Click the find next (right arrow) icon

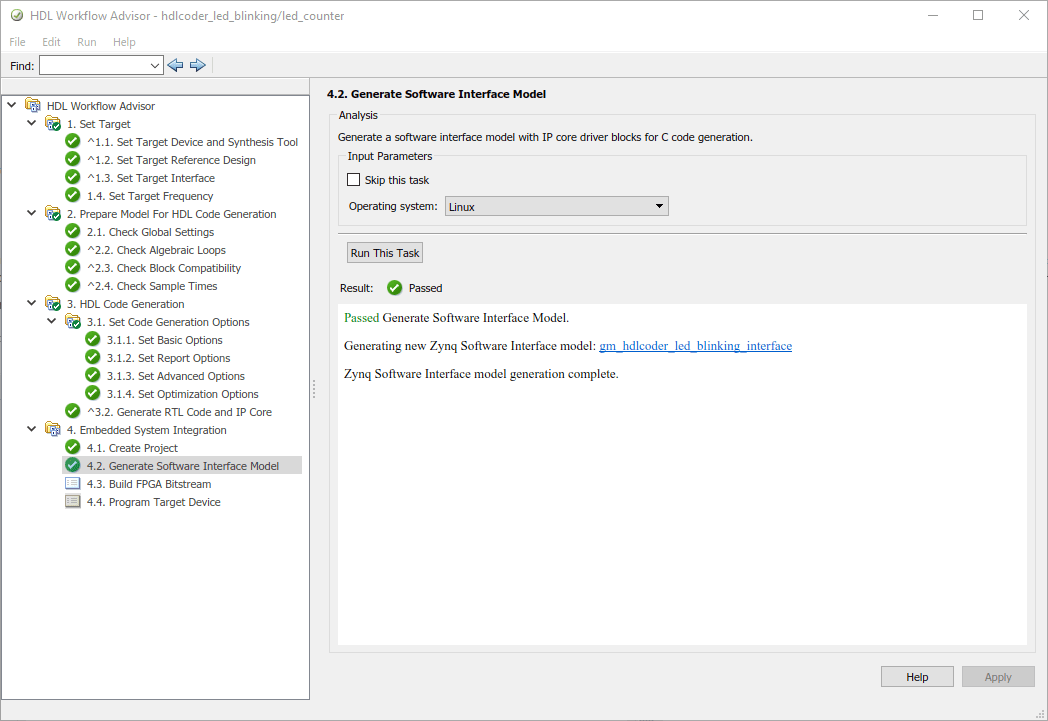[x=198, y=65]
